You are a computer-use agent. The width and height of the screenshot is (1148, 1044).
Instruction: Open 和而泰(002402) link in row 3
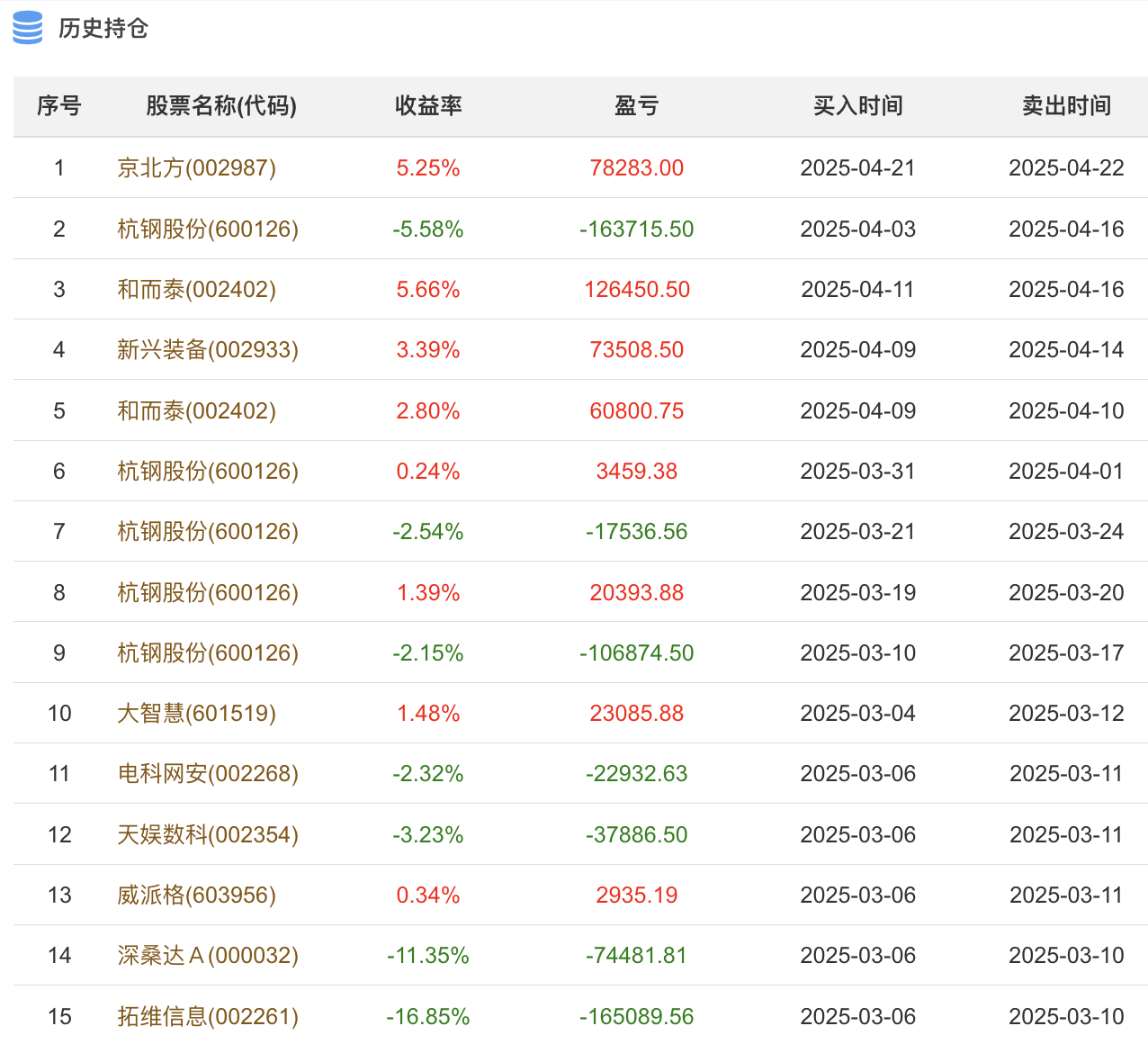[x=197, y=289]
